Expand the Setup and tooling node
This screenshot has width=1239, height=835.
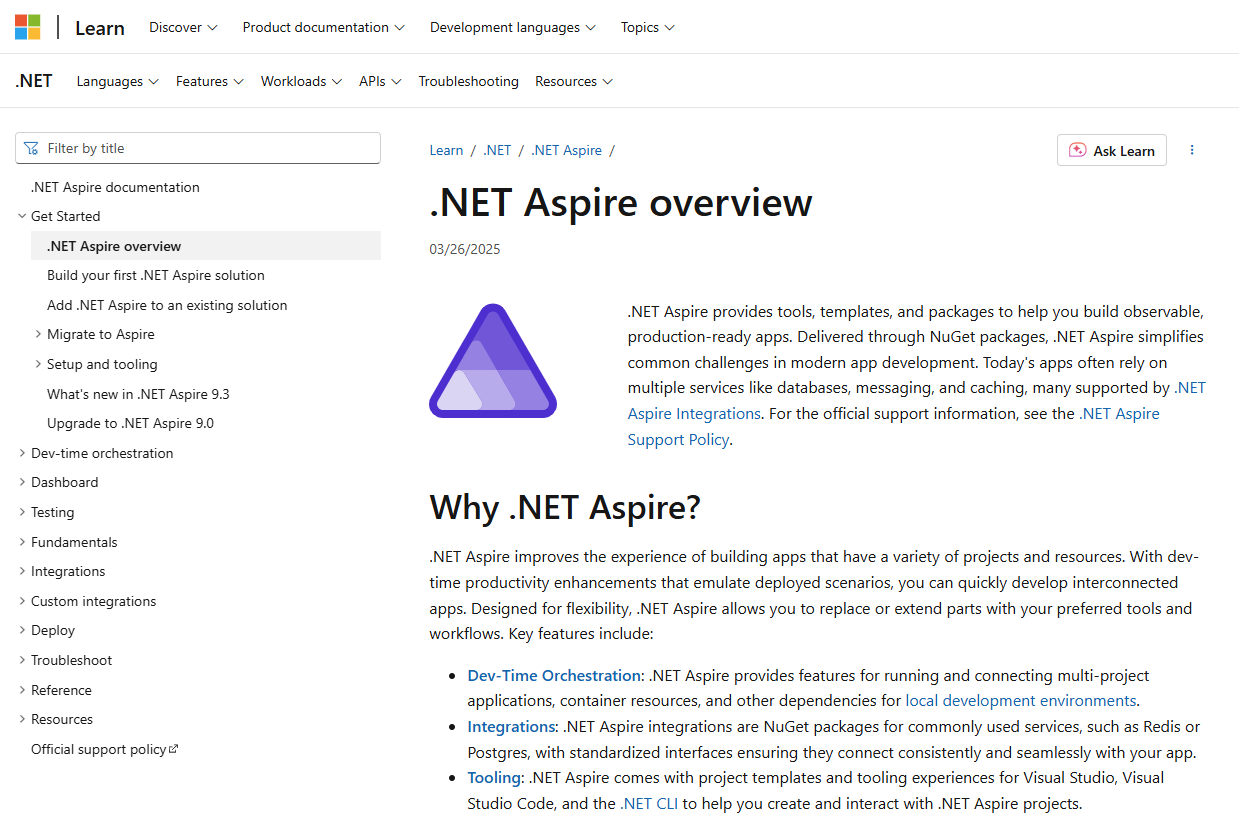pos(38,364)
